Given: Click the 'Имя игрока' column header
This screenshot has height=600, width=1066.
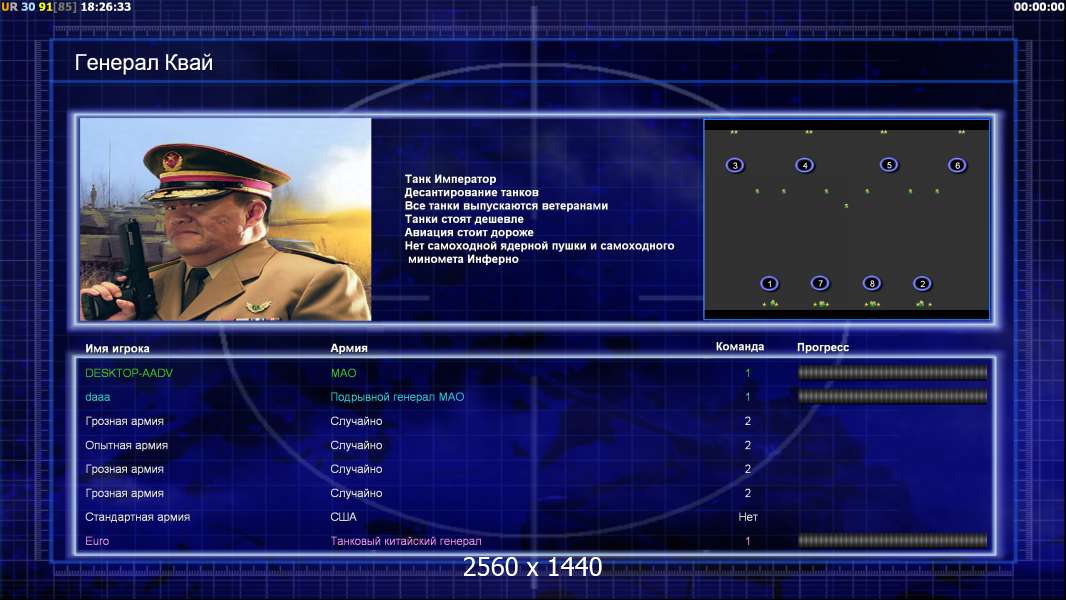Looking at the screenshot, I should 117,348.
